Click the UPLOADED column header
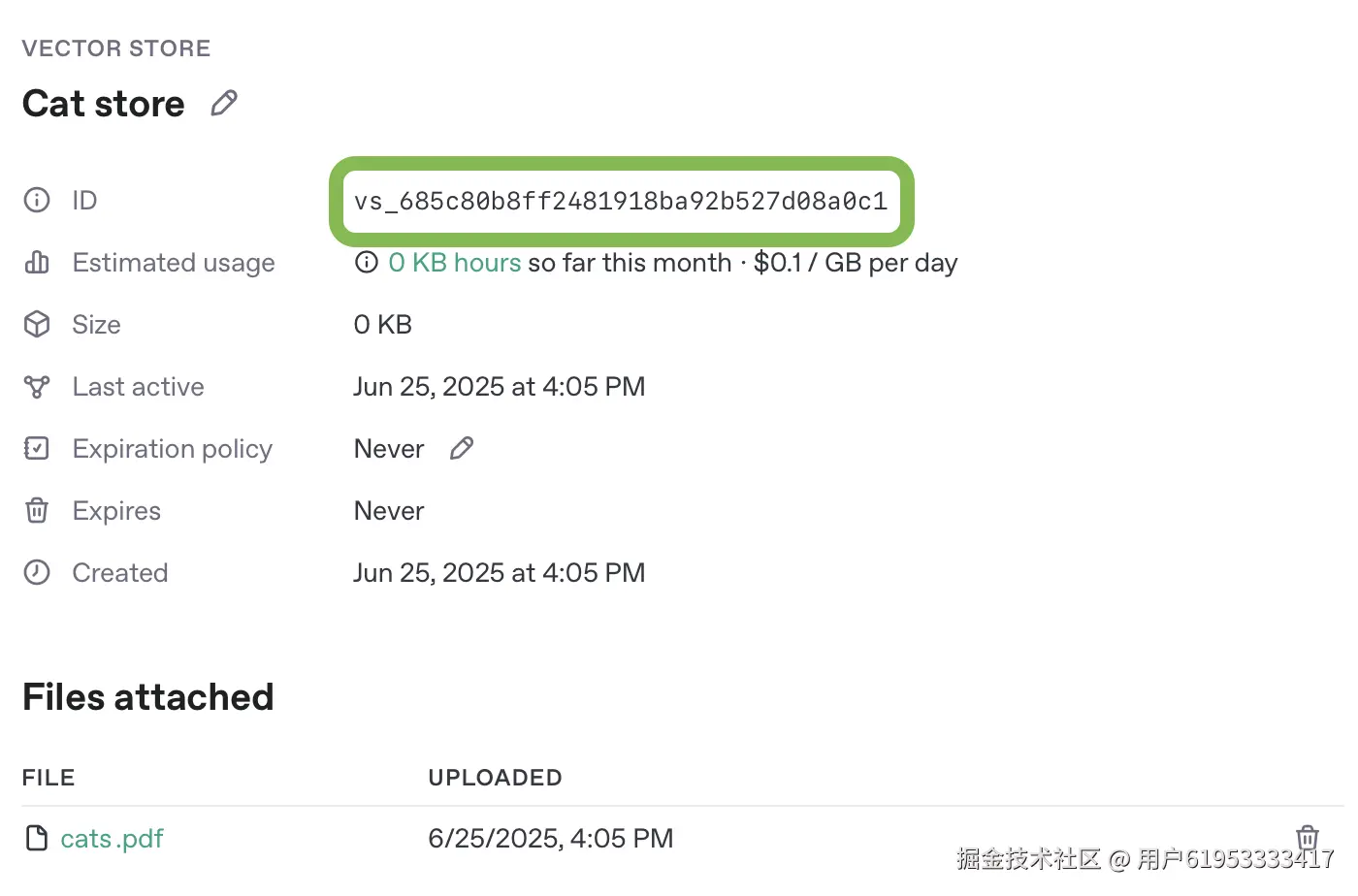Viewport: 1358px width, 896px height. [495, 778]
